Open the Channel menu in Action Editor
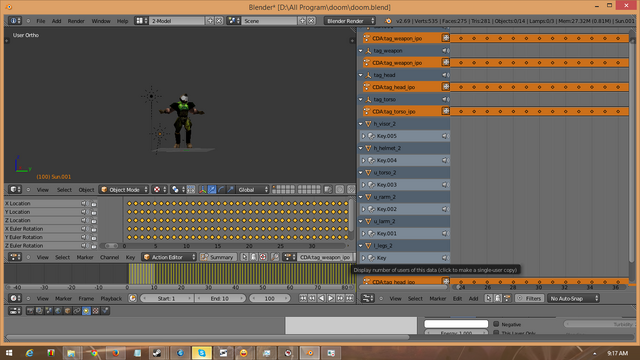 click(x=109, y=258)
